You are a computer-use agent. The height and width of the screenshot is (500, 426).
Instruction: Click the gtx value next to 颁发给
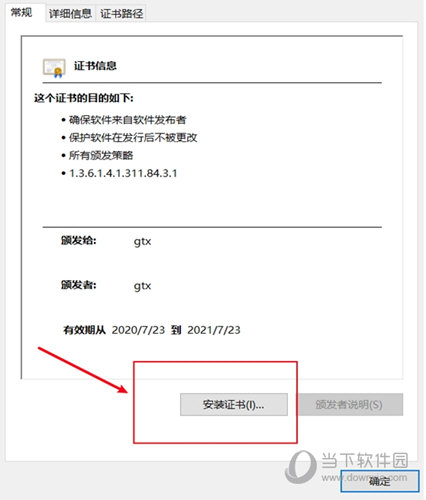[142, 241]
